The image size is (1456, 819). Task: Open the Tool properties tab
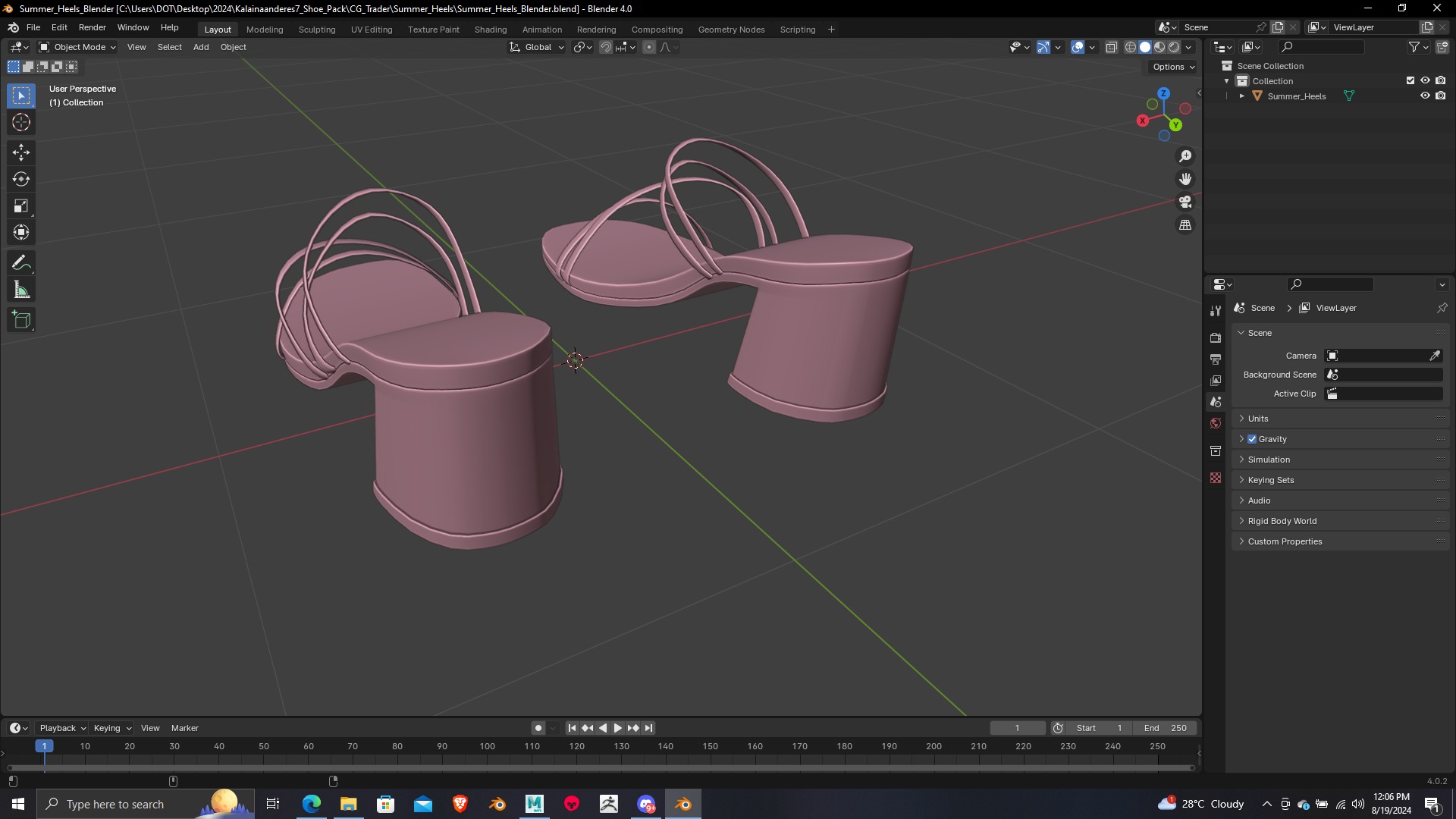pyautogui.click(x=1216, y=311)
